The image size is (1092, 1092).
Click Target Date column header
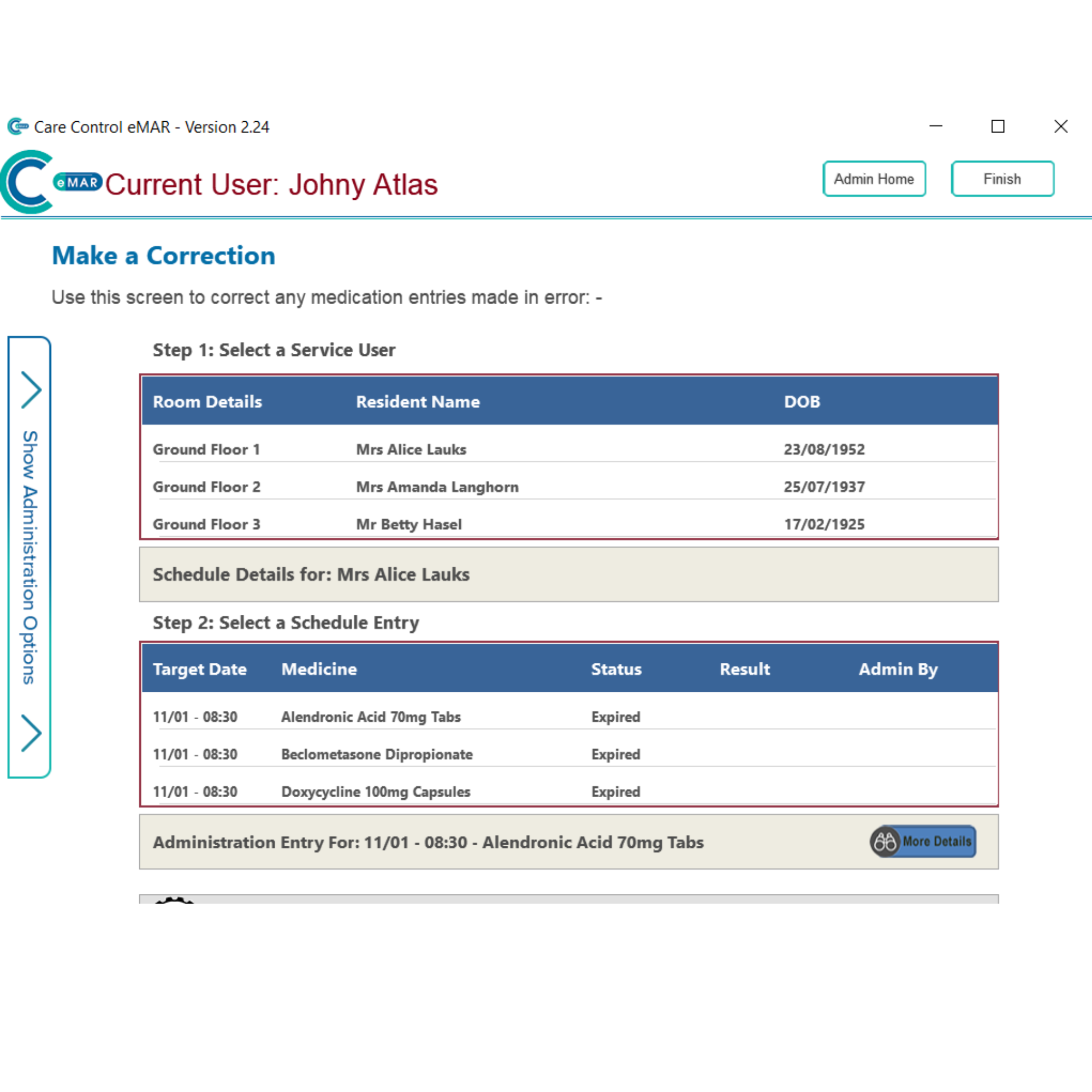[x=199, y=669]
